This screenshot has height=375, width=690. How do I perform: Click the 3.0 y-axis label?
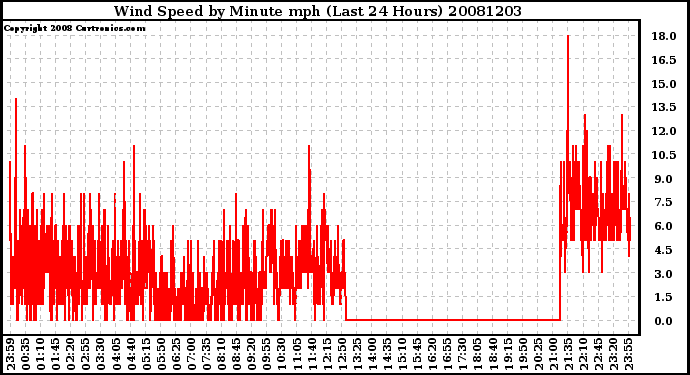[x=664, y=274]
